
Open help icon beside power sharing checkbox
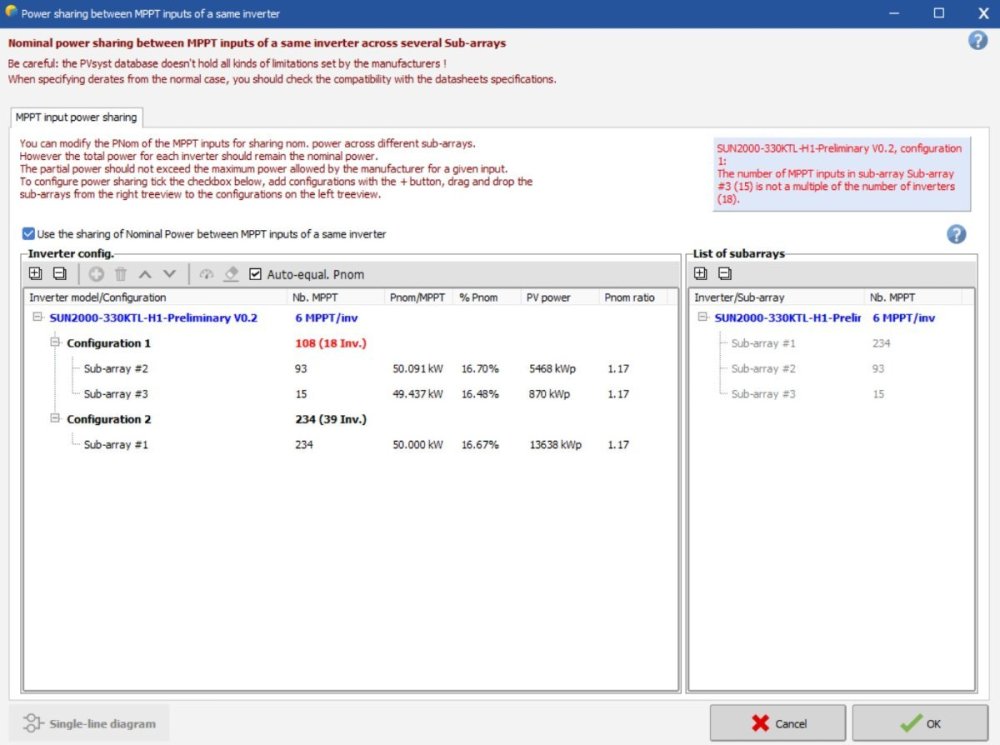956,234
